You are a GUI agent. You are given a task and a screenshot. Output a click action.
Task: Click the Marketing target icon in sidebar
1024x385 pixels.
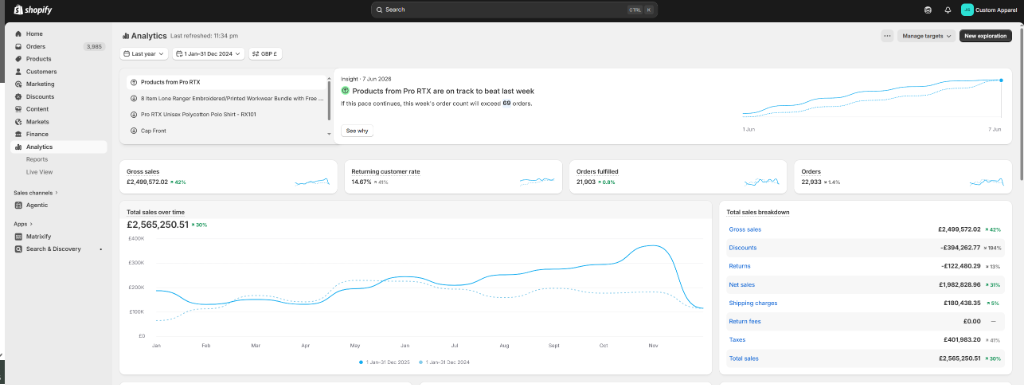click(18, 84)
